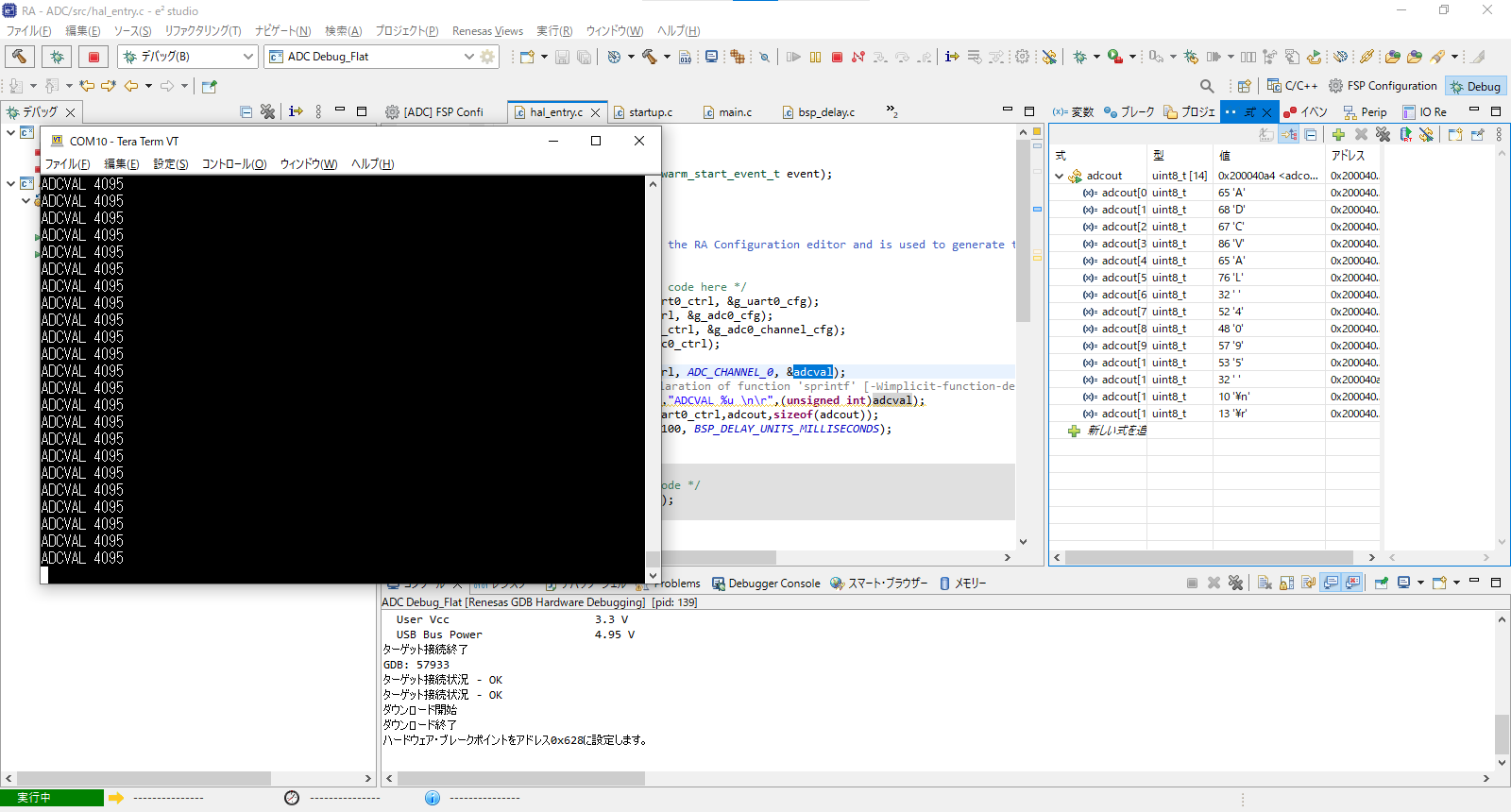The image size is (1511, 812).
Task: Stop the launch with red square button
Action: tap(93, 57)
